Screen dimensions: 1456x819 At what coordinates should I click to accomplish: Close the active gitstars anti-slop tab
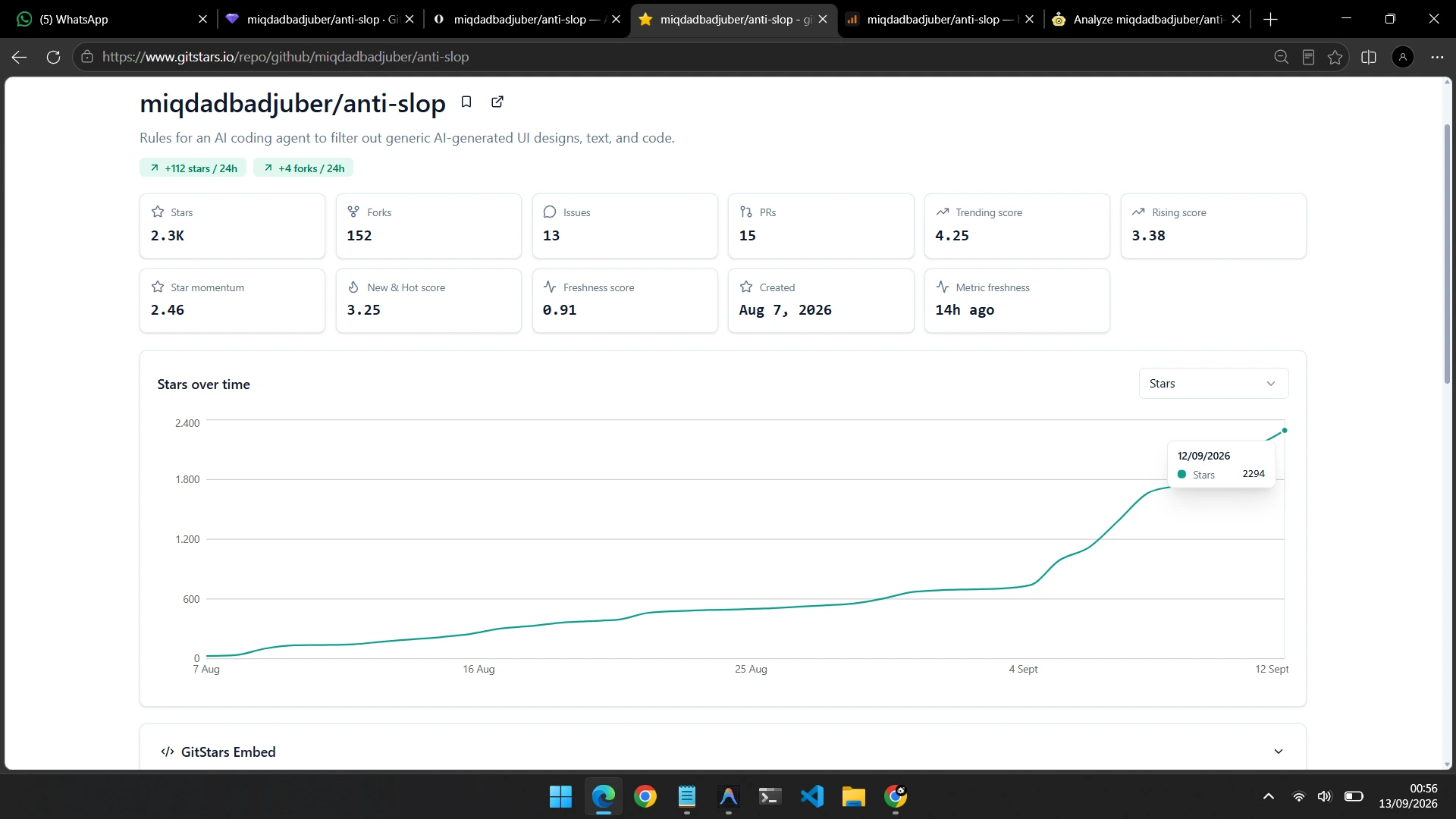pos(823,20)
